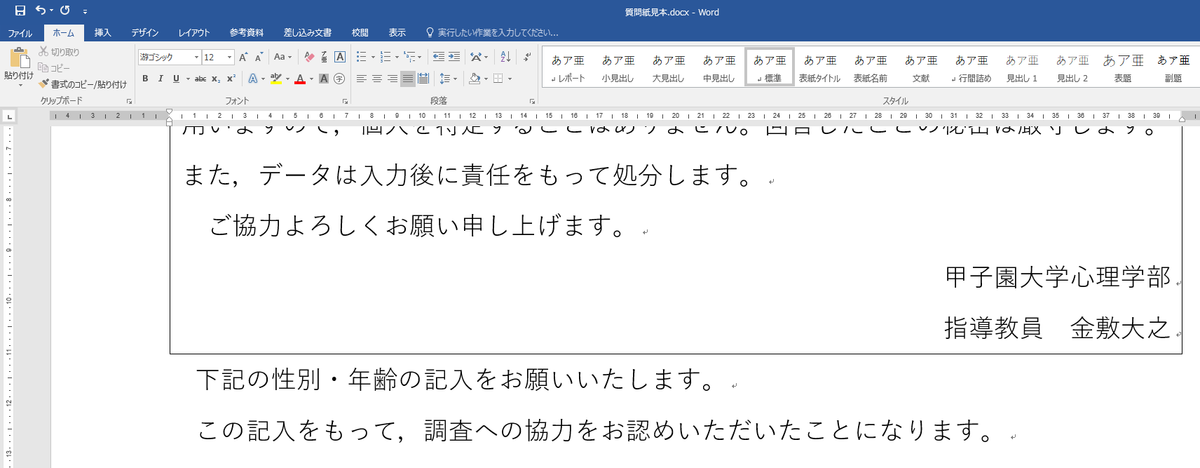
Task: Toggle Bold formatting
Action: 145,79
